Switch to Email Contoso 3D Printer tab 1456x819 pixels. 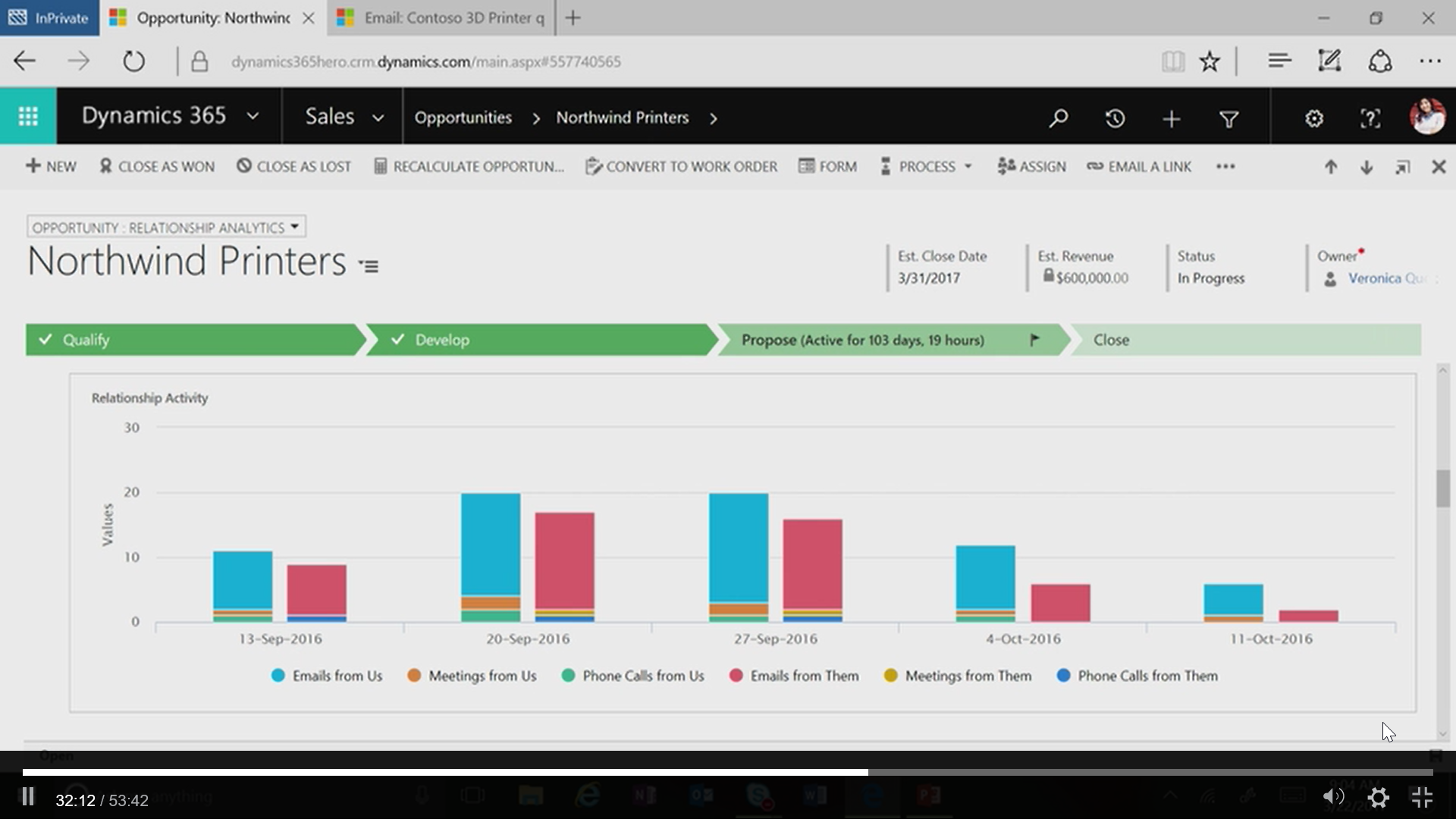(x=441, y=17)
